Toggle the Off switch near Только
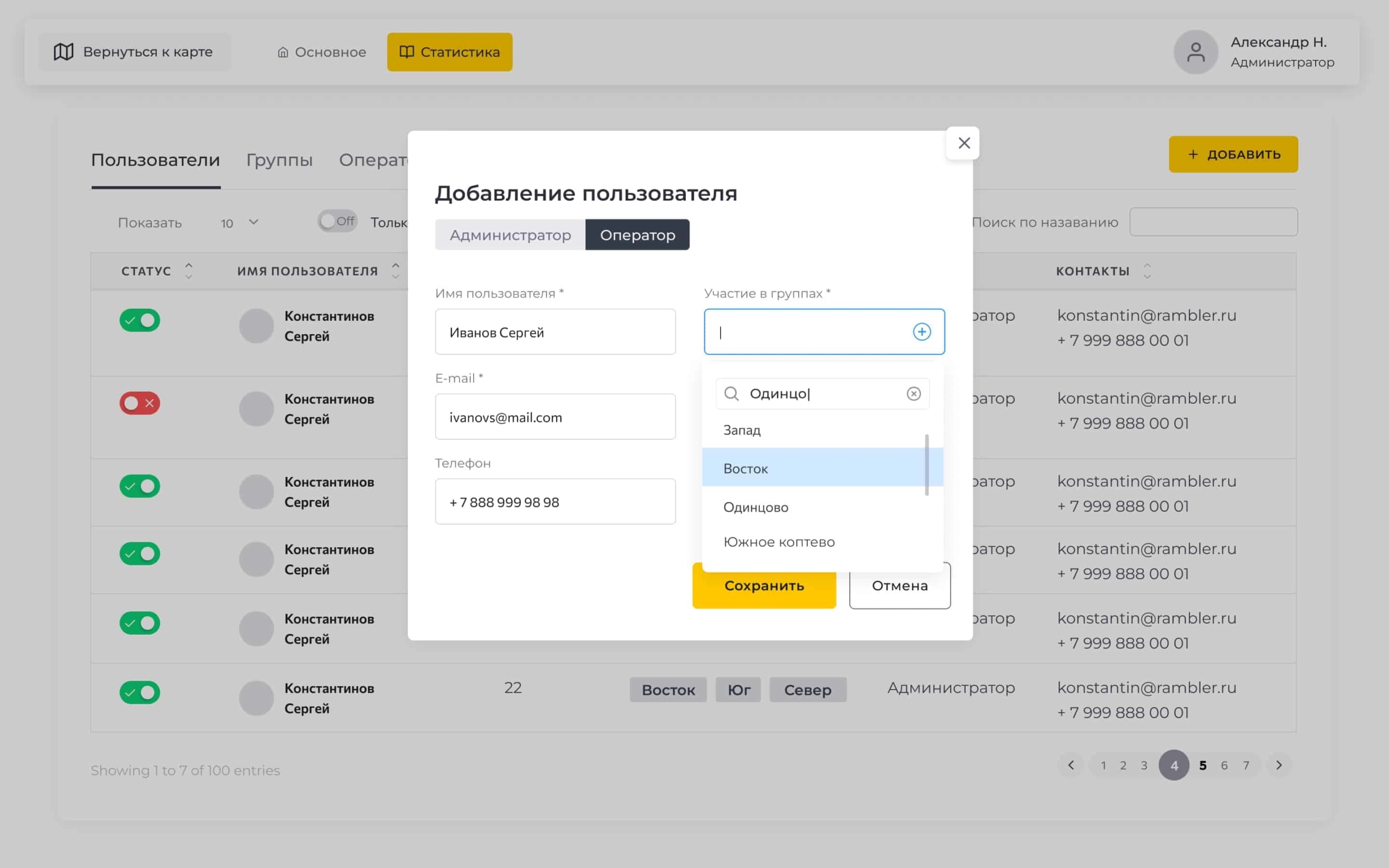 (x=337, y=221)
